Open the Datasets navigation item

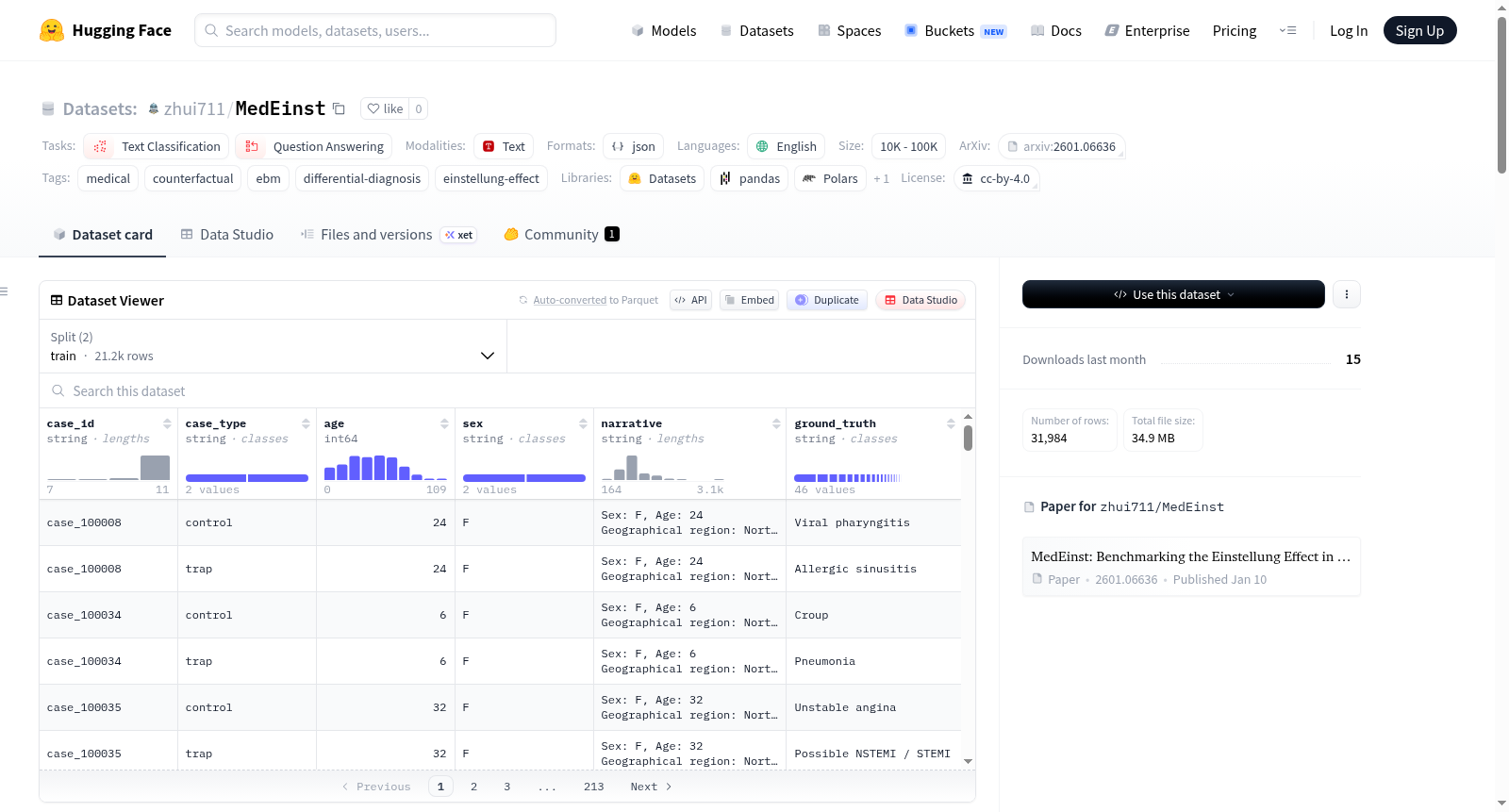click(756, 30)
